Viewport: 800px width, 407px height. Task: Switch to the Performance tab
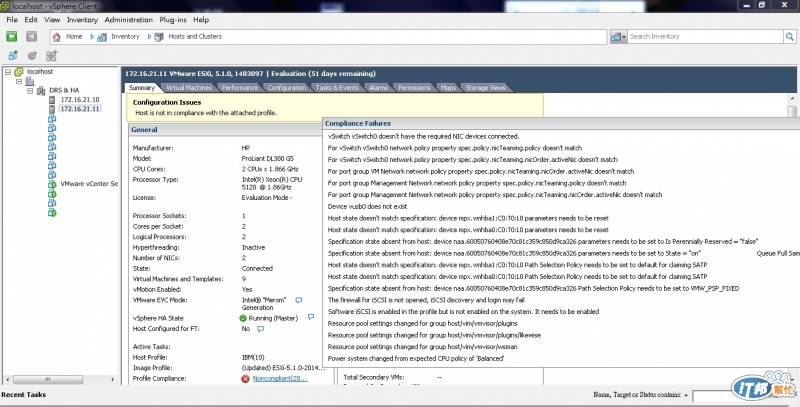tap(240, 88)
